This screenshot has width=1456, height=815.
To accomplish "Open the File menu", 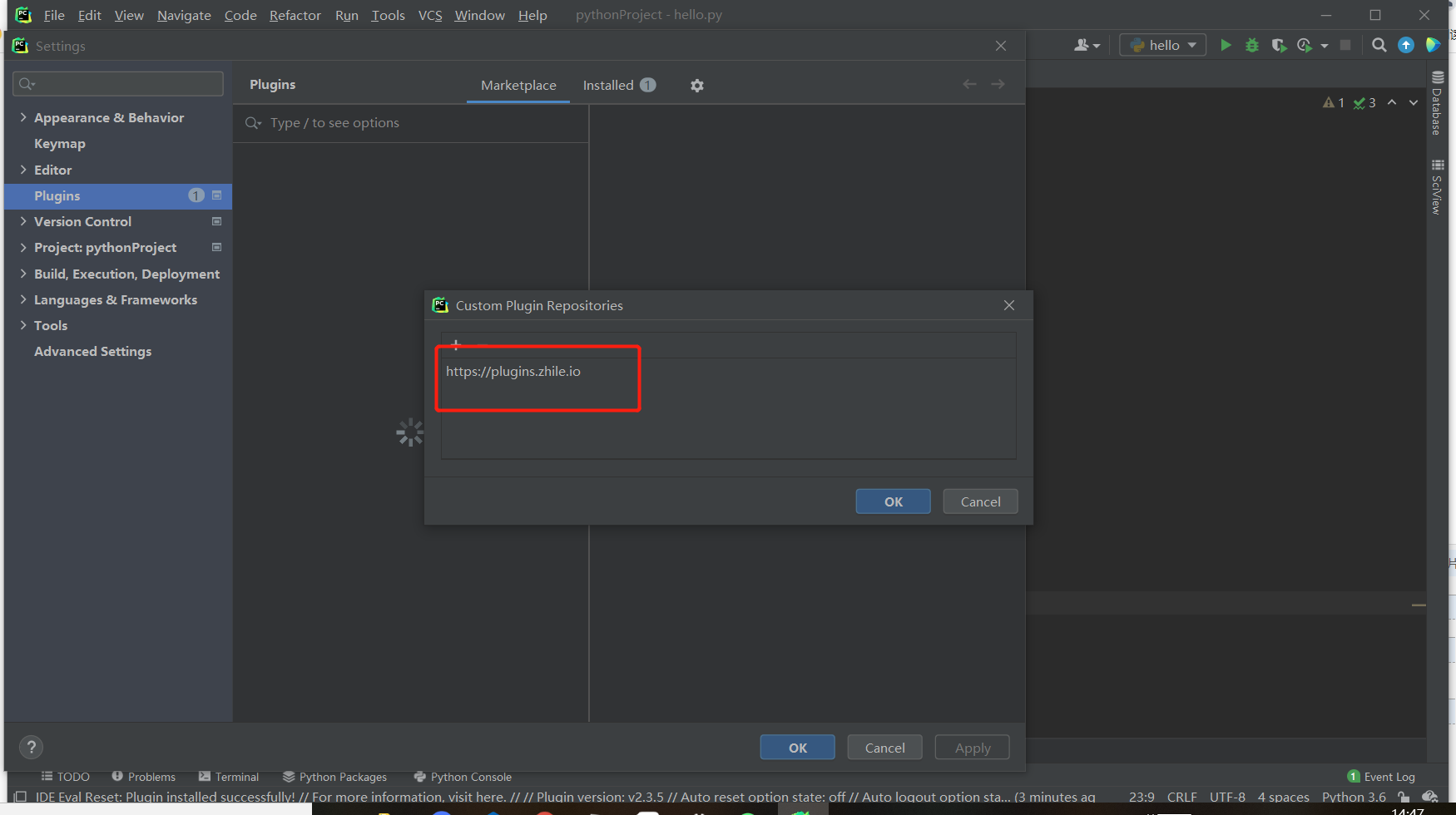I will click(x=54, y=15).
